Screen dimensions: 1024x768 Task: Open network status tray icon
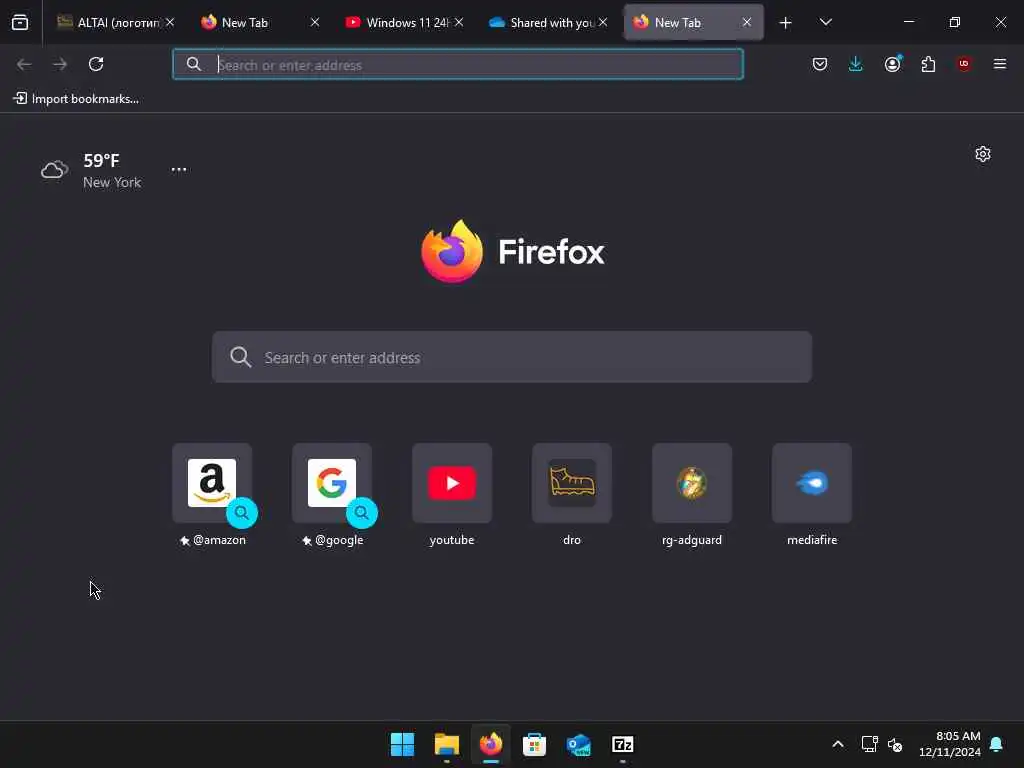click(x=869, y=744)
